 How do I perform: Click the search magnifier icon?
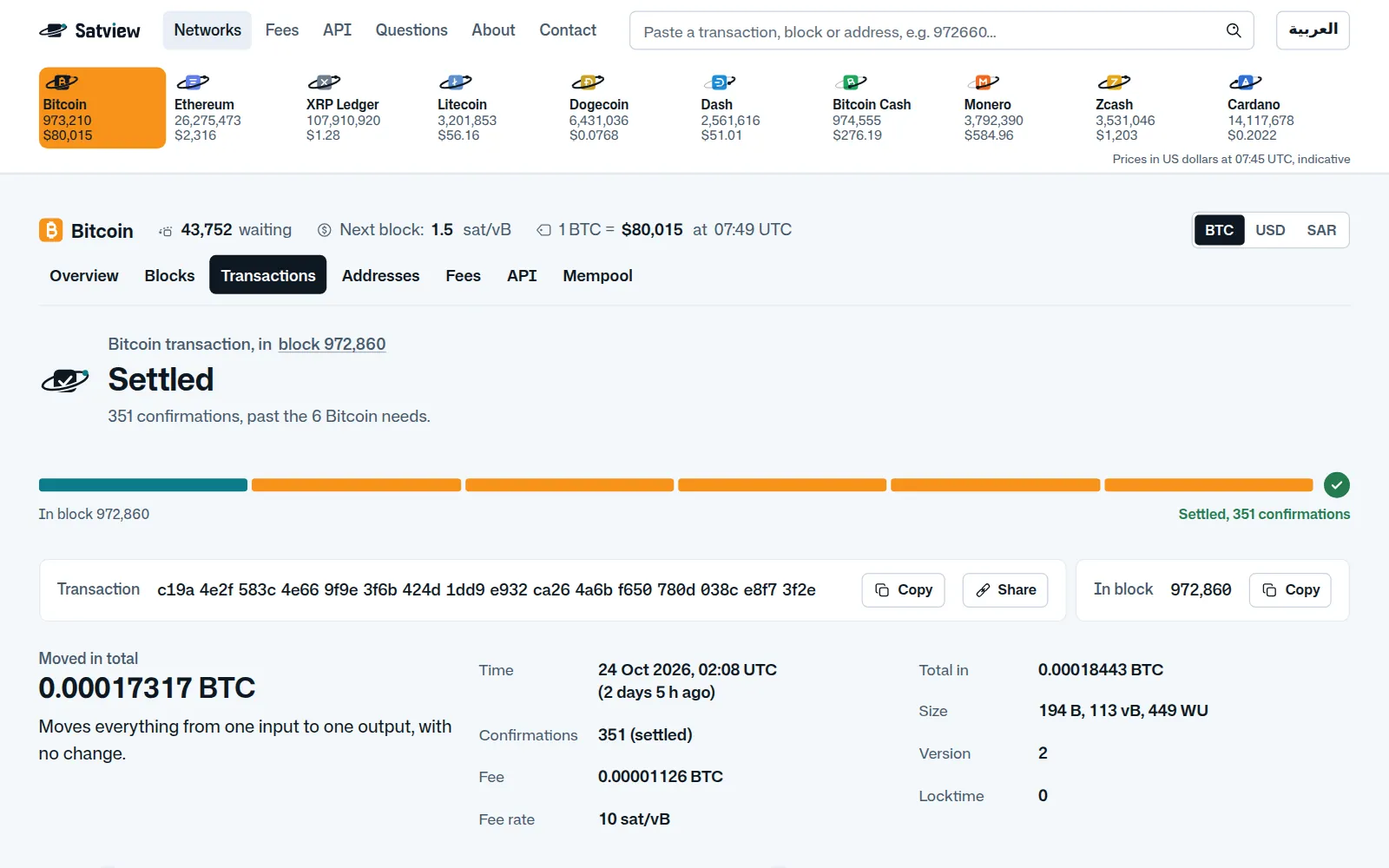pyautogui.click(x=1234, y=31)
